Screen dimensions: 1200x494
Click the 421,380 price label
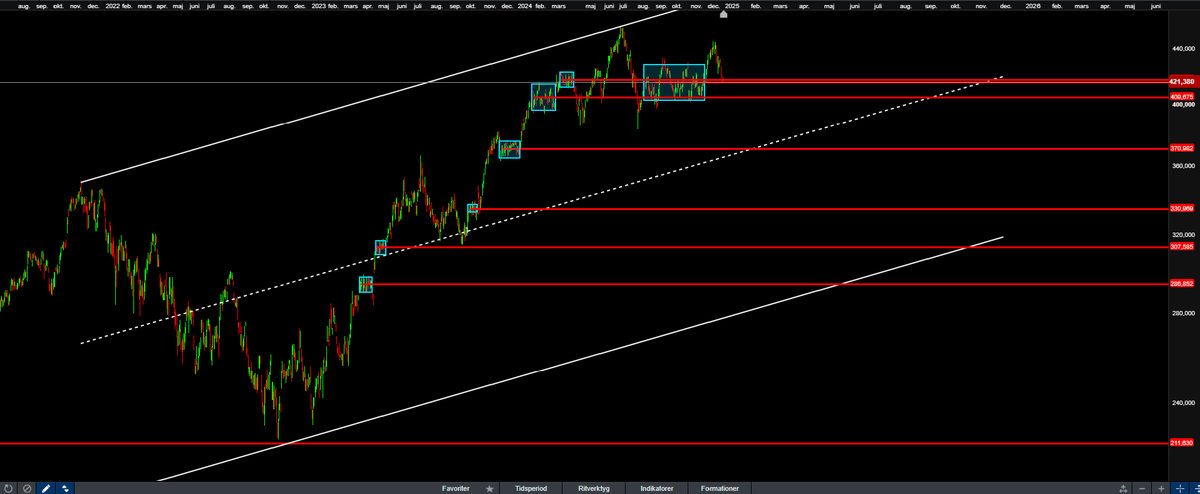1183,81
